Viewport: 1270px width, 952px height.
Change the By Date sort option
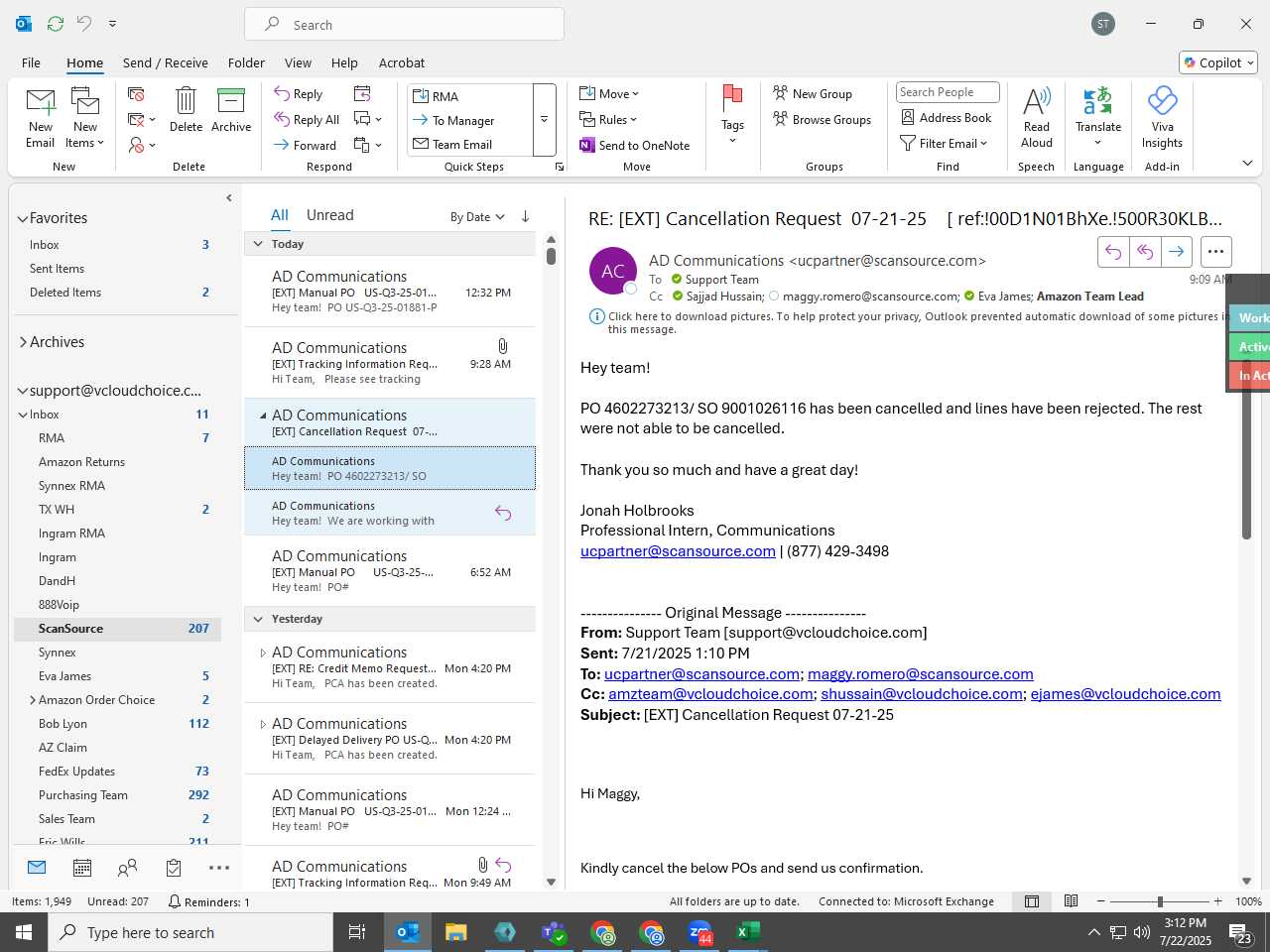coord(477,217)
